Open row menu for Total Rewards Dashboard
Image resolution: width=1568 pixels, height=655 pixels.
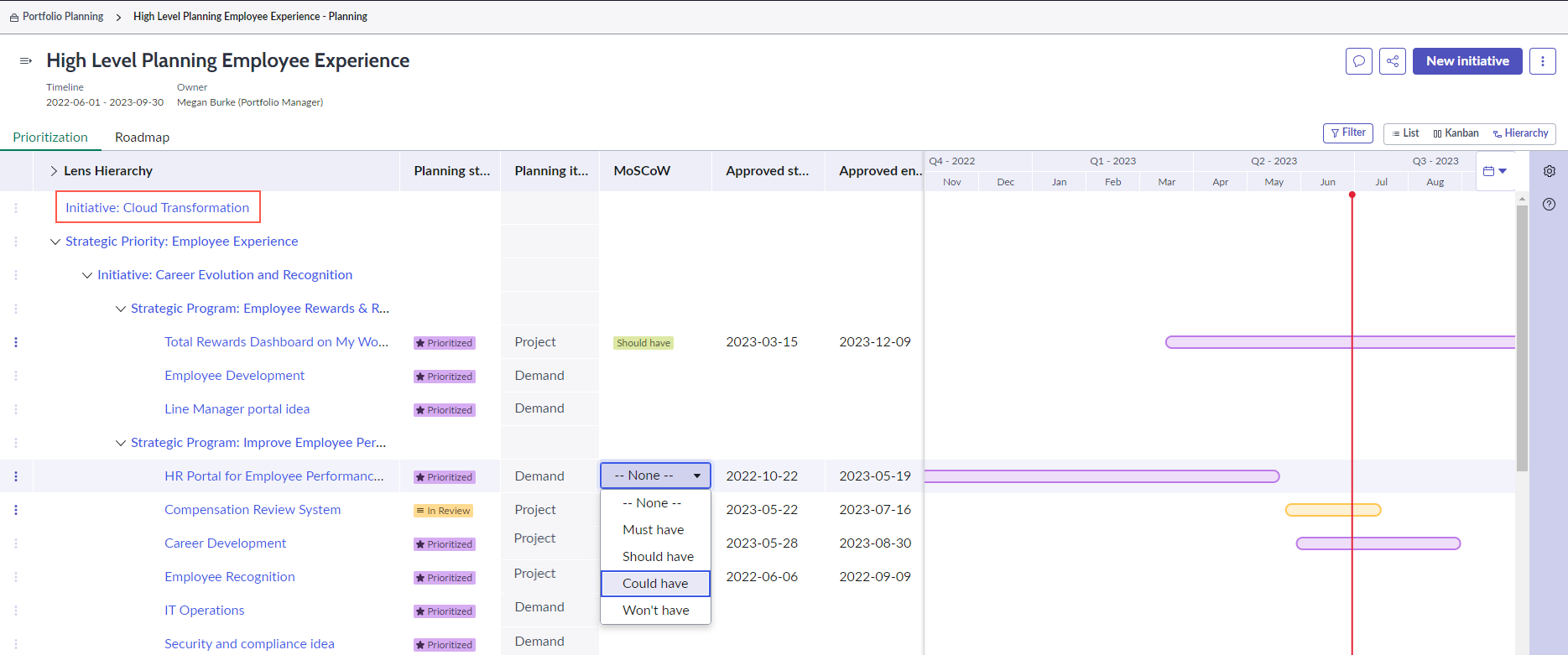pos(16,342)
